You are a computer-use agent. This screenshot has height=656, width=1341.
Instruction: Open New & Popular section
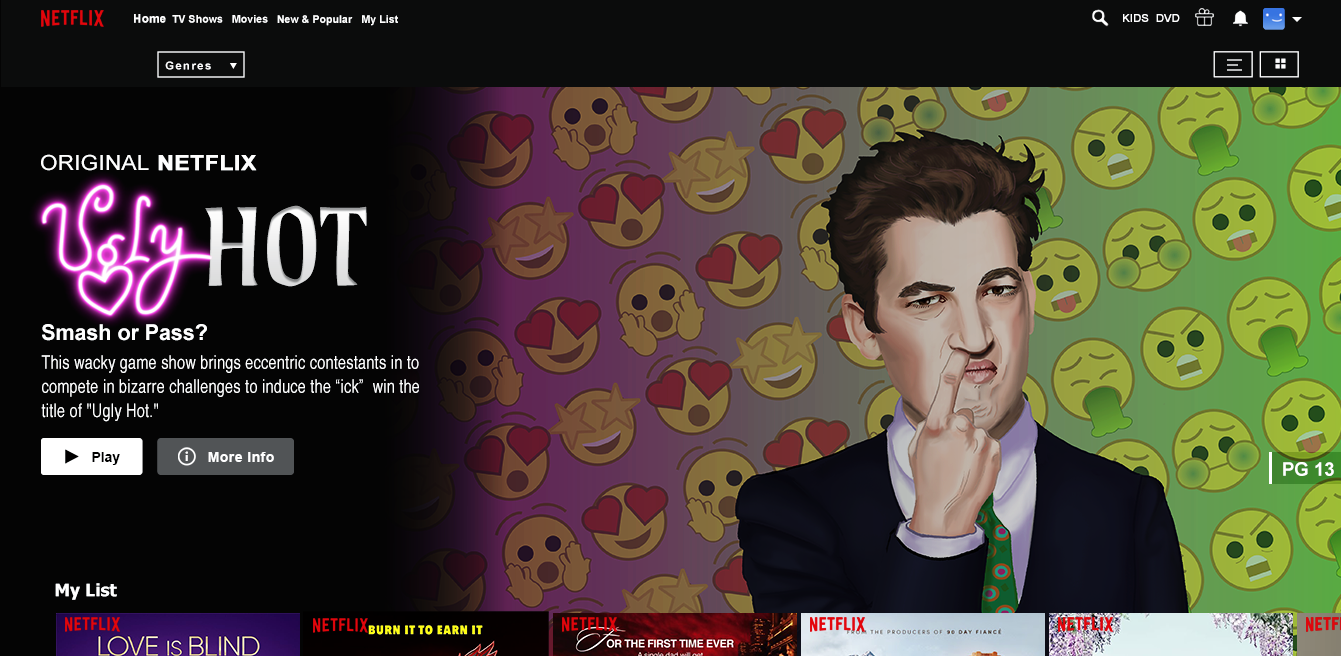pos(314,19)
